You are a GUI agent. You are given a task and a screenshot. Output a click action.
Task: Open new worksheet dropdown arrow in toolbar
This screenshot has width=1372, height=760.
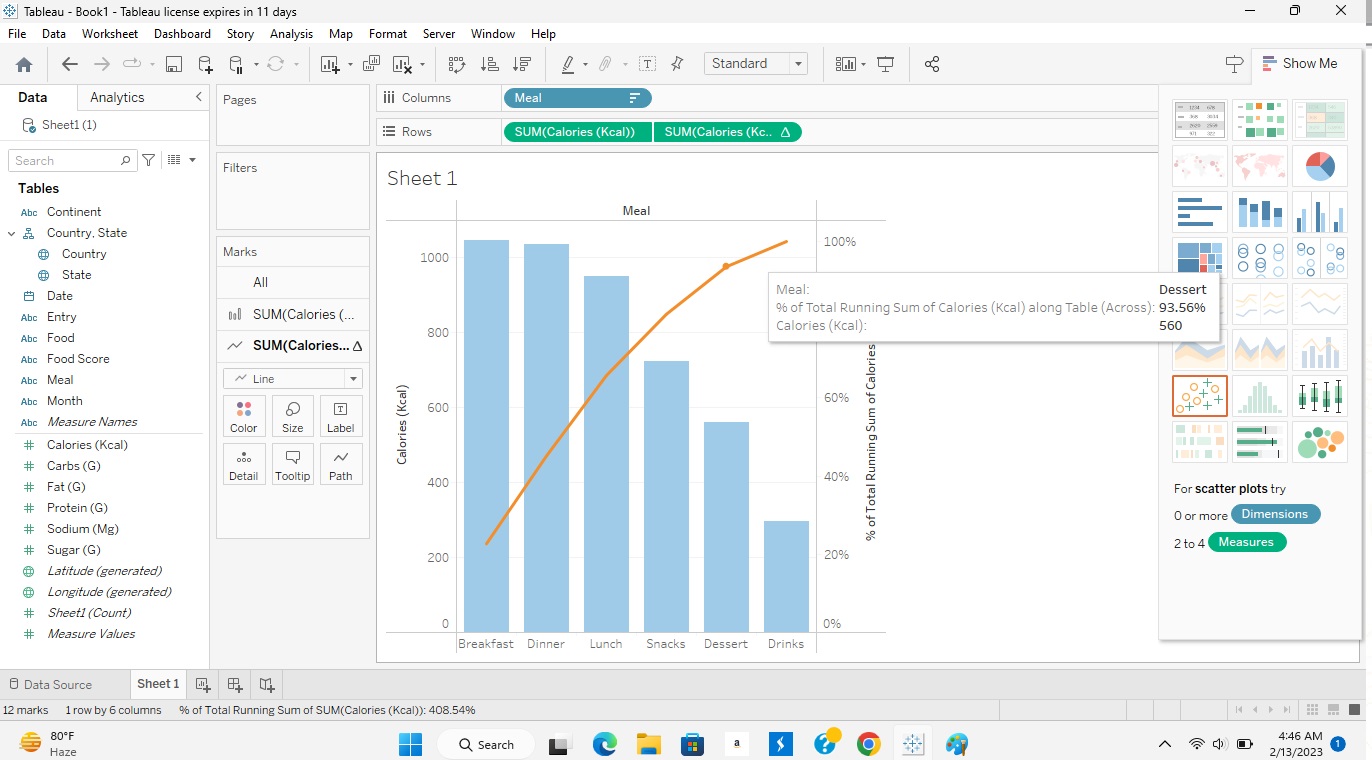[x=349, y=65]
